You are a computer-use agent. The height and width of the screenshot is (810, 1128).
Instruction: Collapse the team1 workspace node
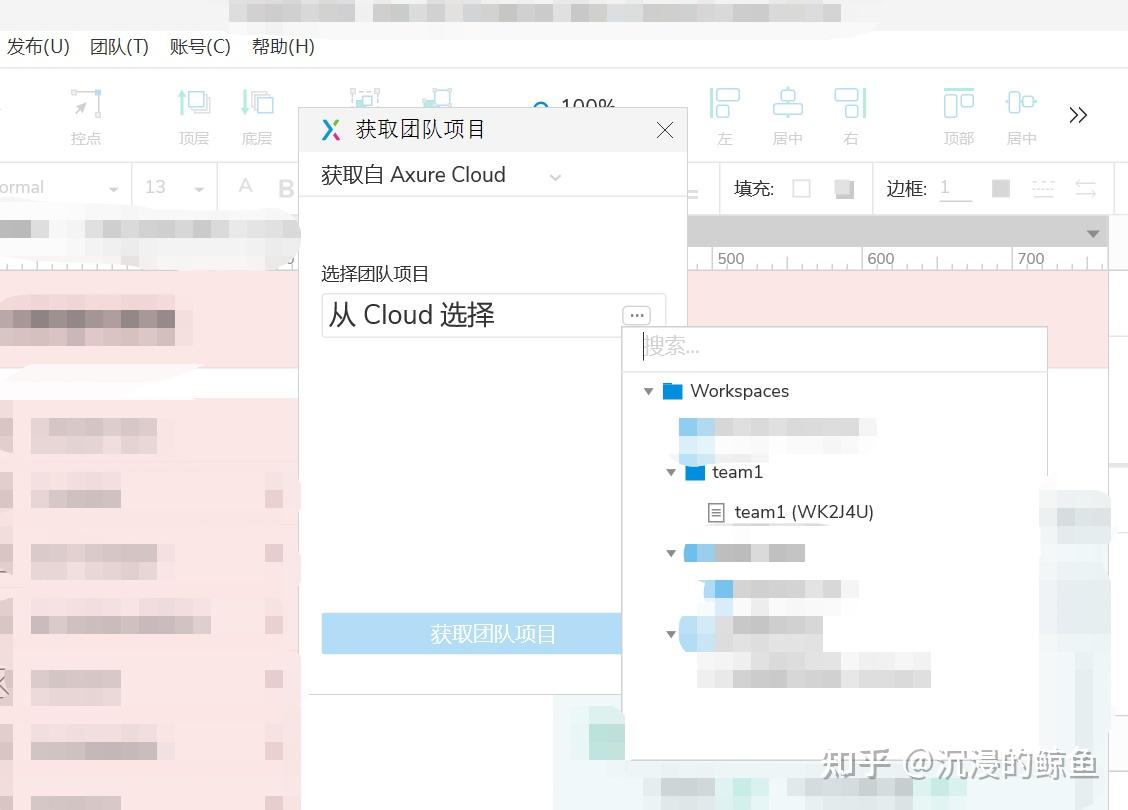coord(671,472)
